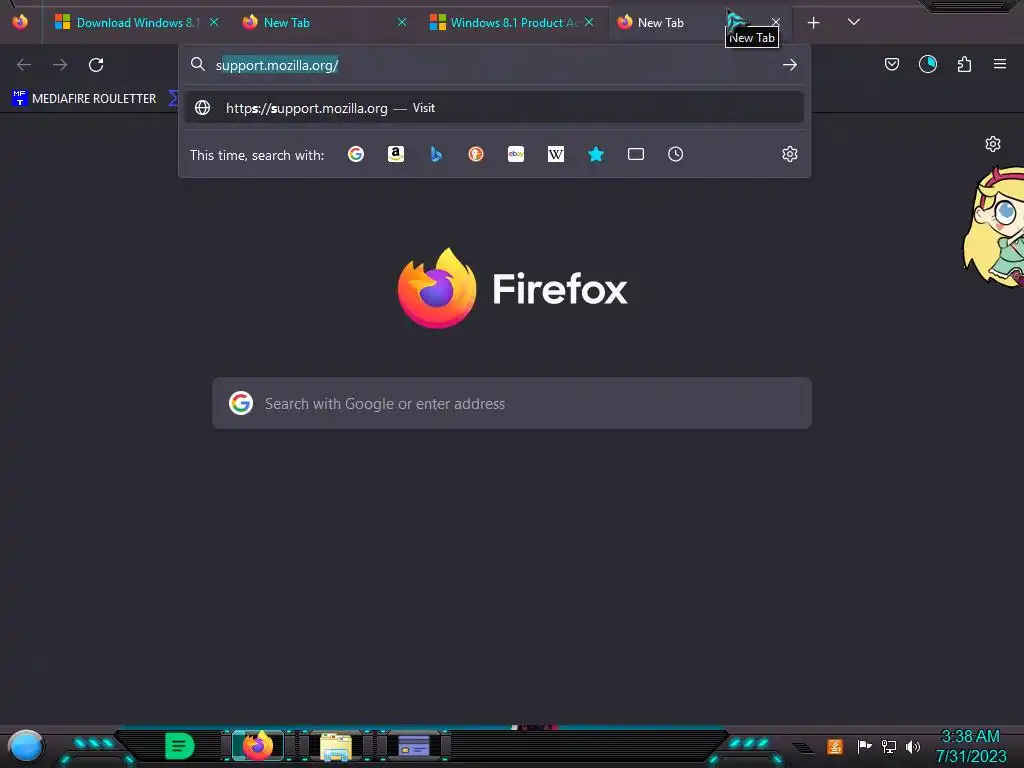Viewport: 1024px width, 768px height.
Task: Open network tray icon
Action: click(x=889, y=746)
